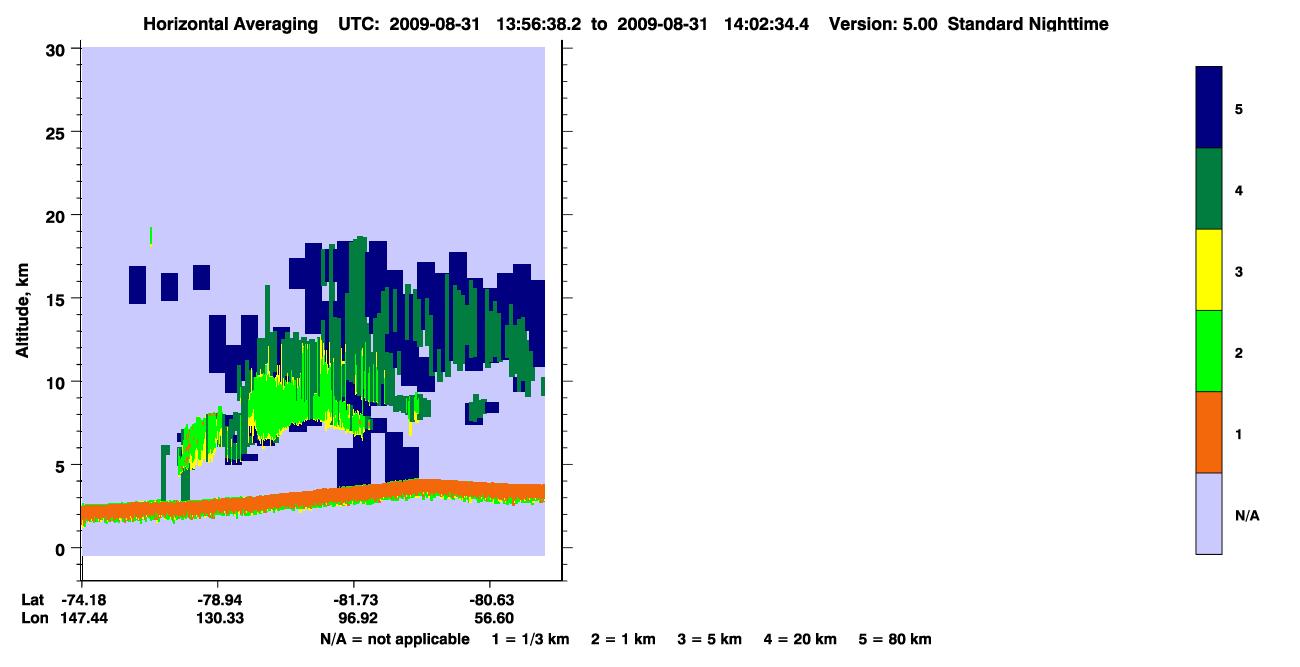This screenshot has height=667, width=1300.
Task: Click the latitude value -81.73
Action: [x=354, y=600]
